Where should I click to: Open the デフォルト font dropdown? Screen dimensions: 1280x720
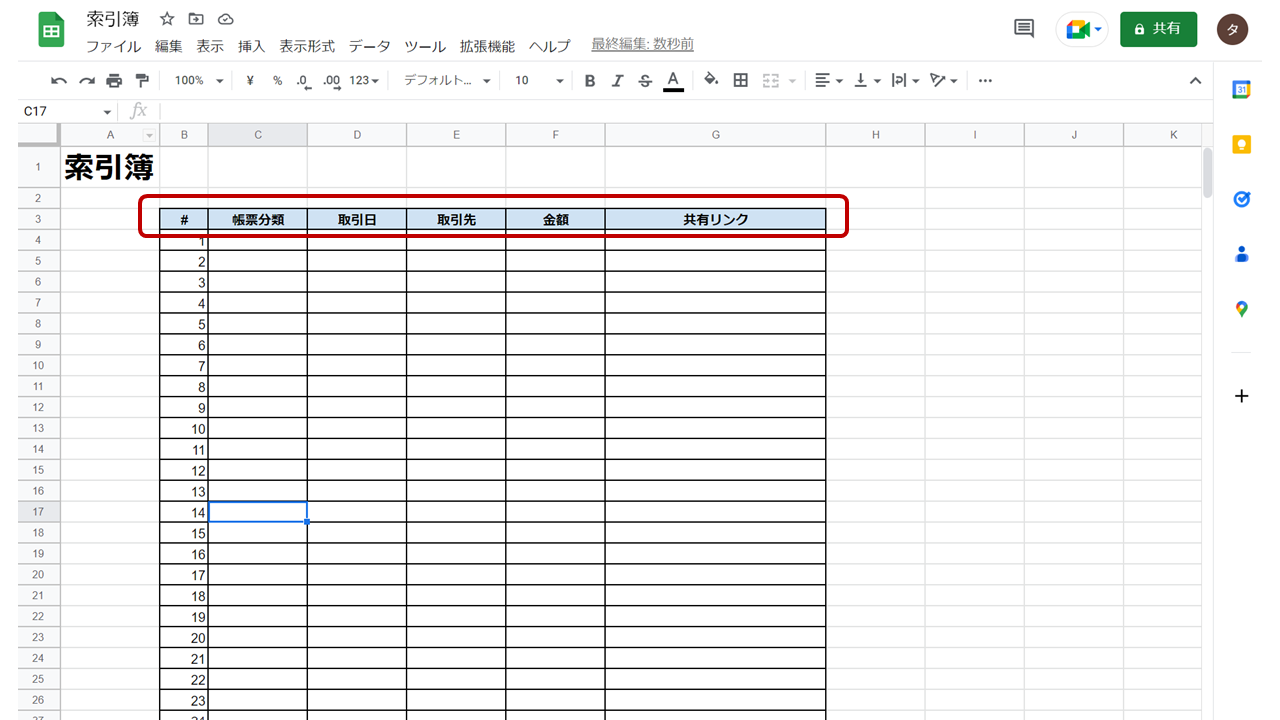click(x=447, y=81)
